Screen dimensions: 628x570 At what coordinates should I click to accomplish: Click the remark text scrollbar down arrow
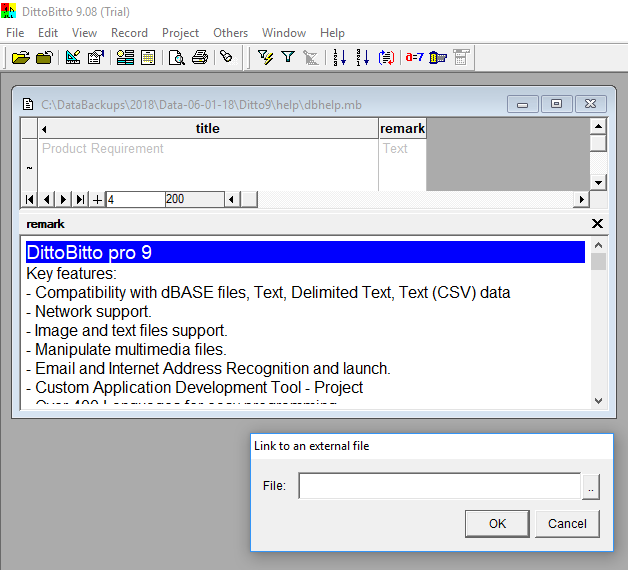(x=598, y=401)
